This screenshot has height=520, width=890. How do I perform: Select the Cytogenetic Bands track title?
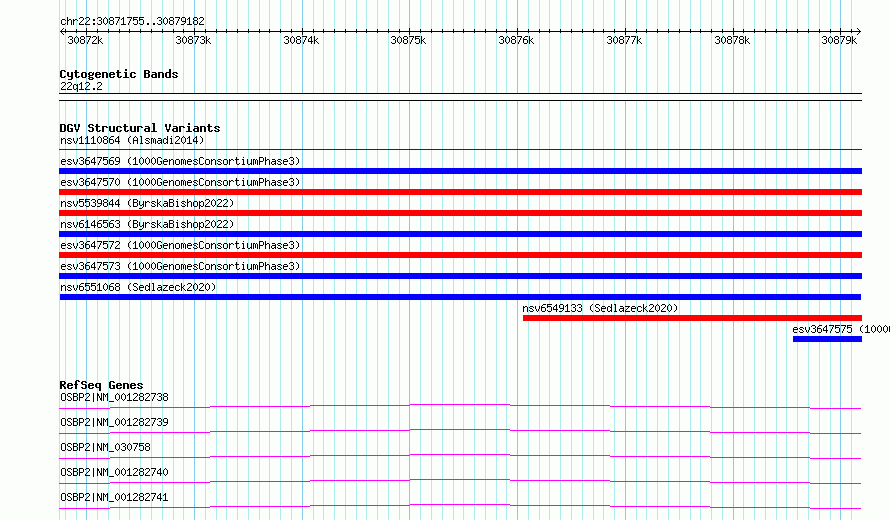point(119,74)
